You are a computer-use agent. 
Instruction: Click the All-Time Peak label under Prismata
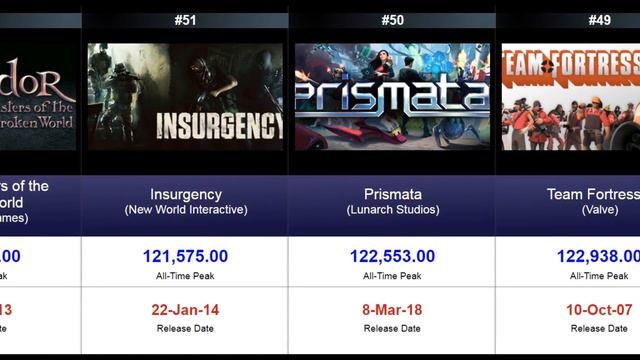[x=392, y=276]
